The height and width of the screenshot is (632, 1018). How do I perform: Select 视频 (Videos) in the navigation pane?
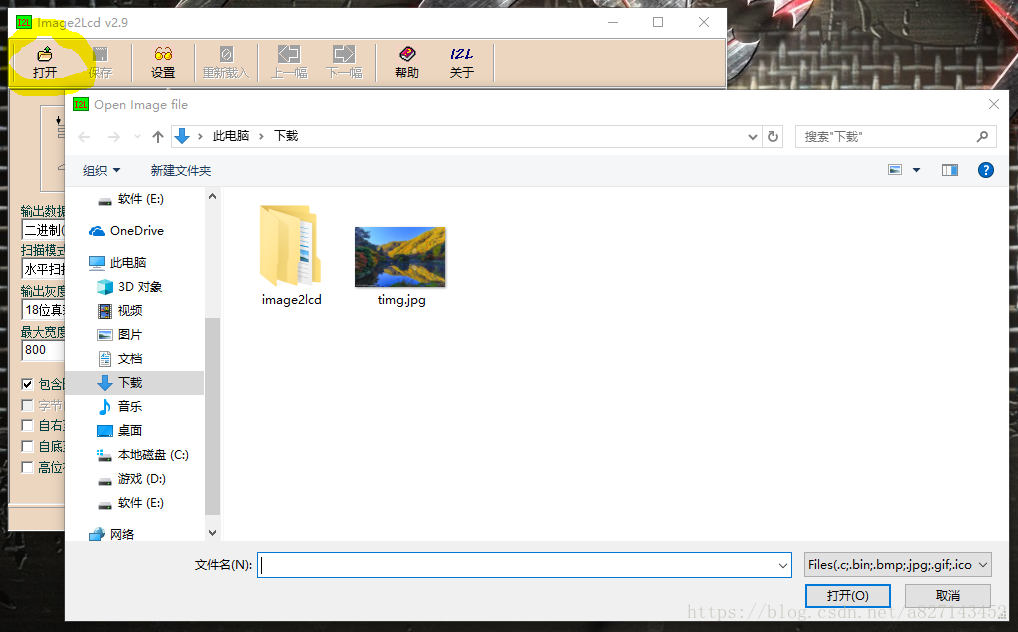point(134,310)
